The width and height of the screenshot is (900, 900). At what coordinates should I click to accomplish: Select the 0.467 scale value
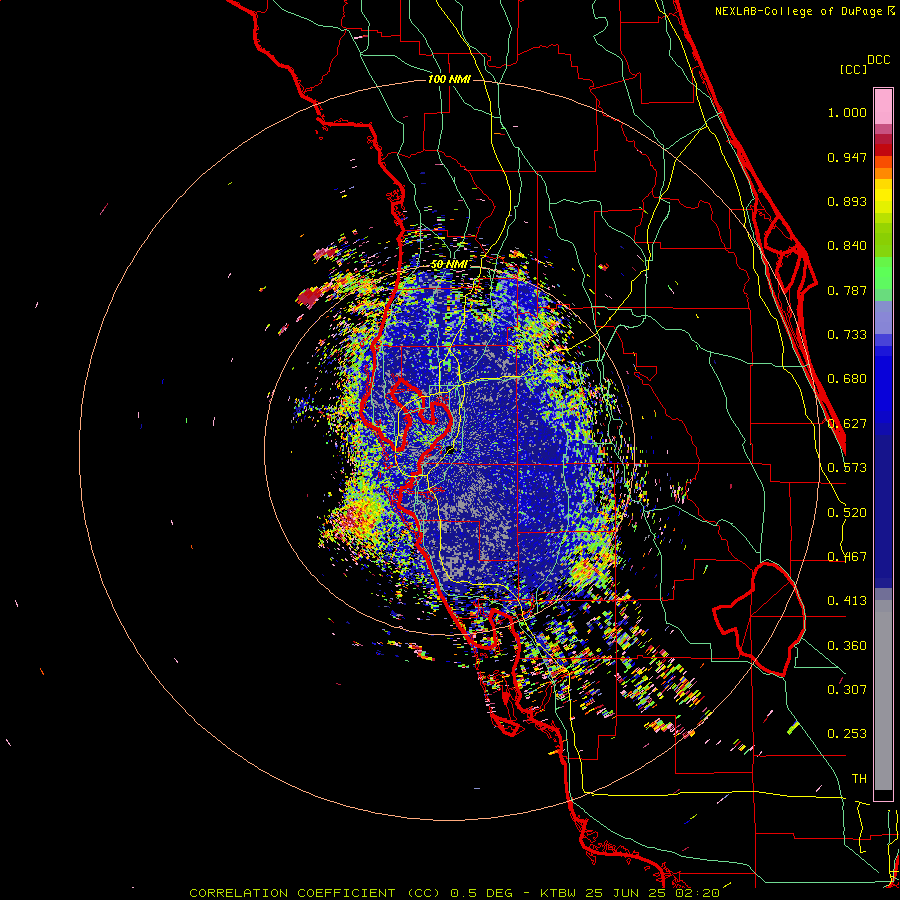(x=847, y=557)
